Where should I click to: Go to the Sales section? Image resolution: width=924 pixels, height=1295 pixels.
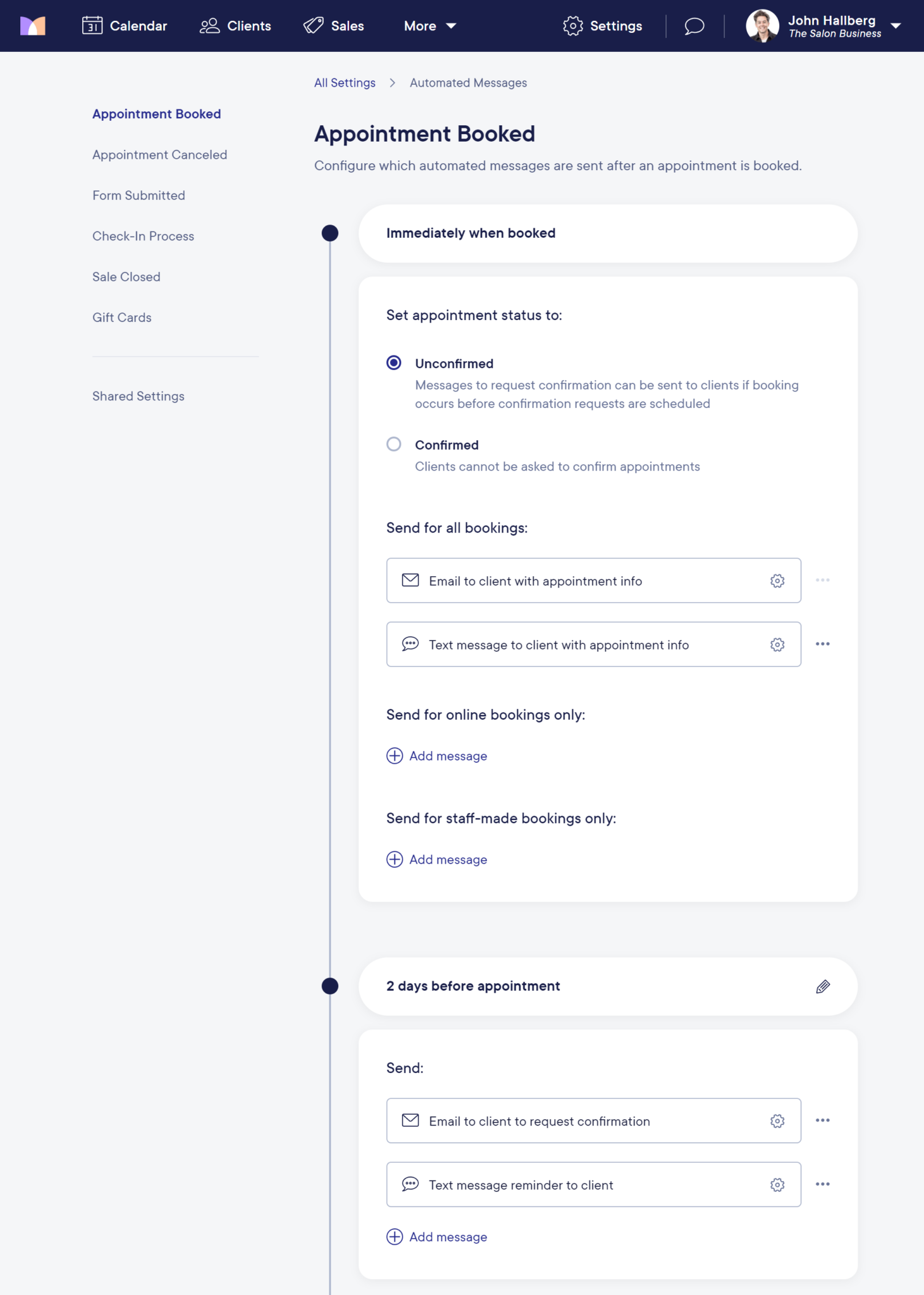(333, 25)
